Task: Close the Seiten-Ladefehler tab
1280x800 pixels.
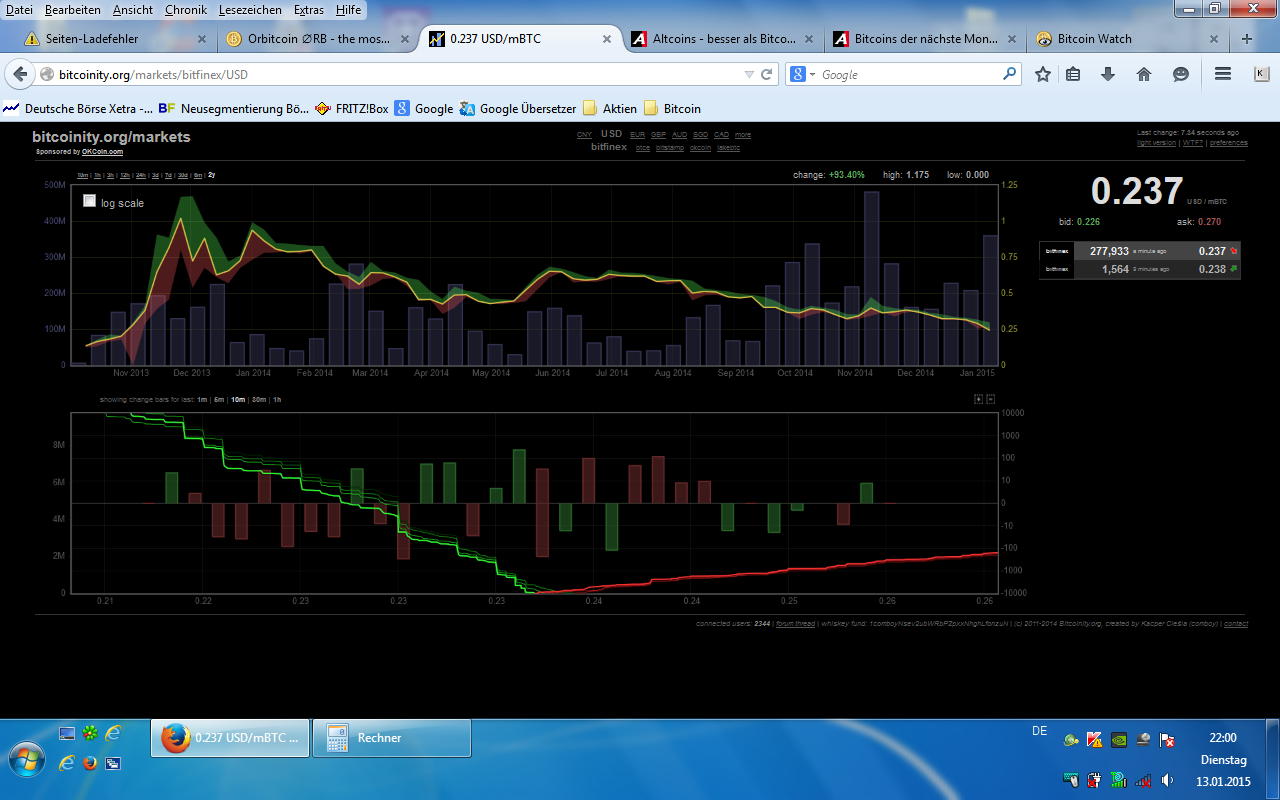Action: (202, 39)
